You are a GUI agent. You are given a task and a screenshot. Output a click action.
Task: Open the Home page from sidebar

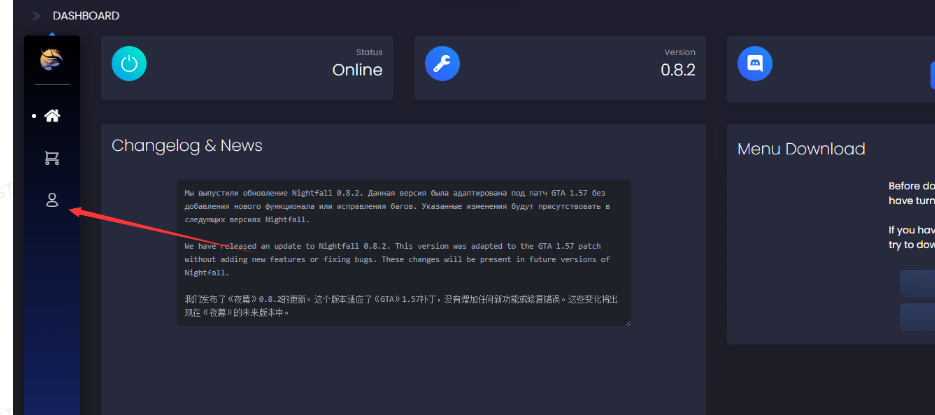[52, 116]
